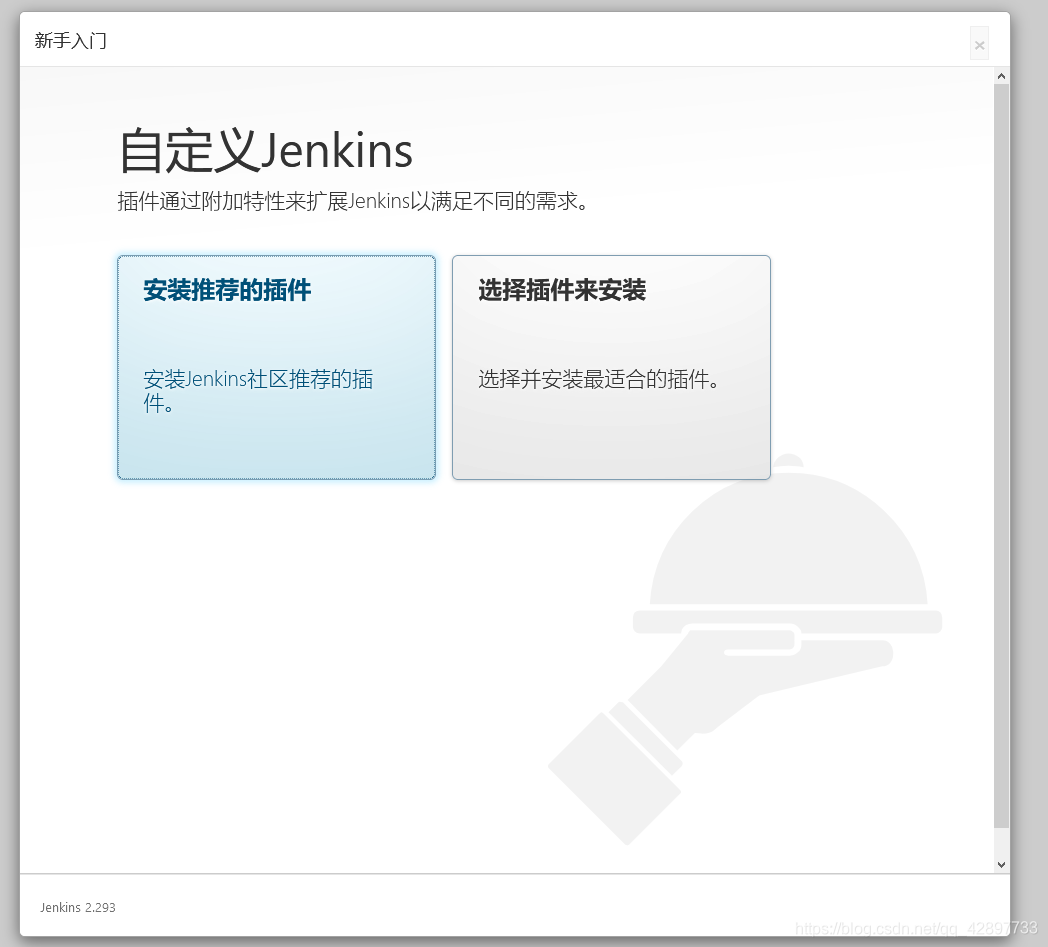Viewport: 1048px width, 947px height.
Task: Close the 新手入门 dialog with the X
Action: tap(979, 44)
